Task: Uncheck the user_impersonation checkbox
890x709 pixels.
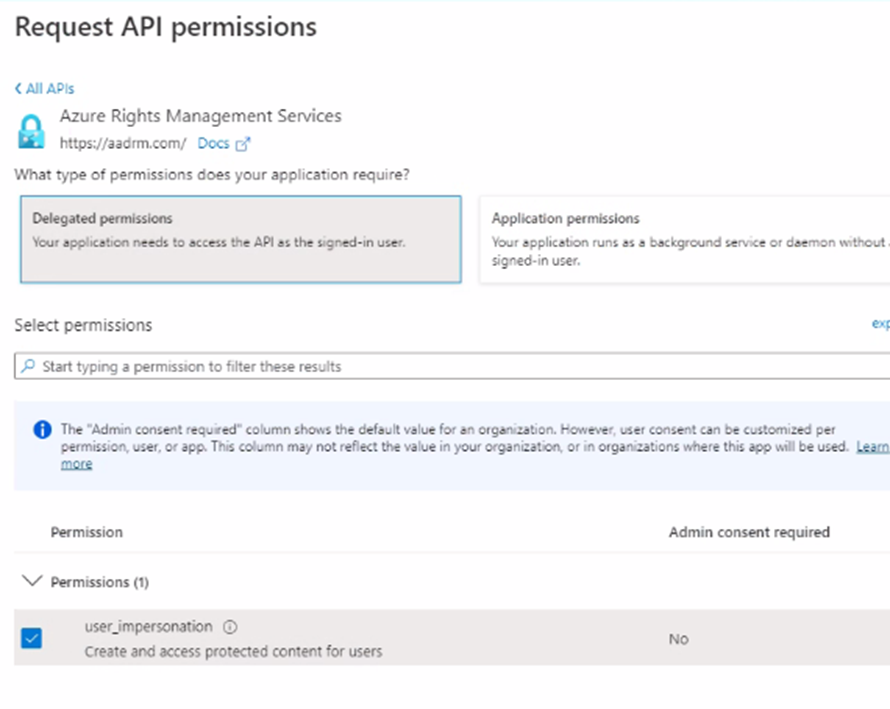Action: click(31, 638)
